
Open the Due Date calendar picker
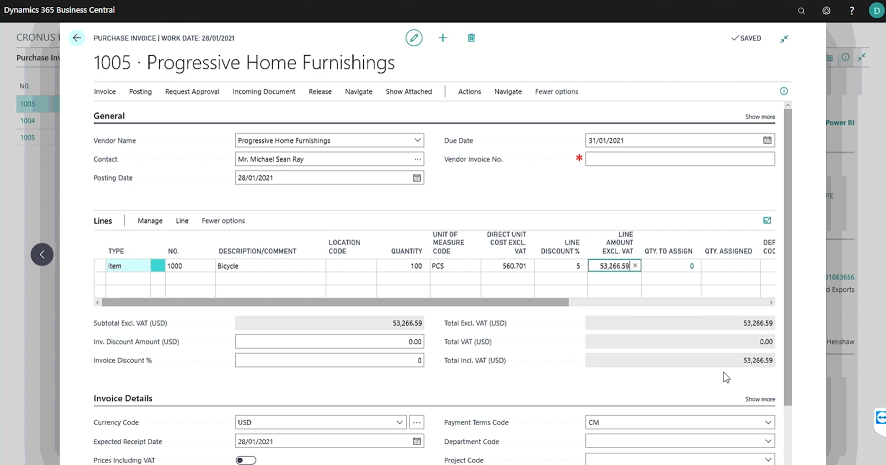pyautogui.click(x=767, y=140)
